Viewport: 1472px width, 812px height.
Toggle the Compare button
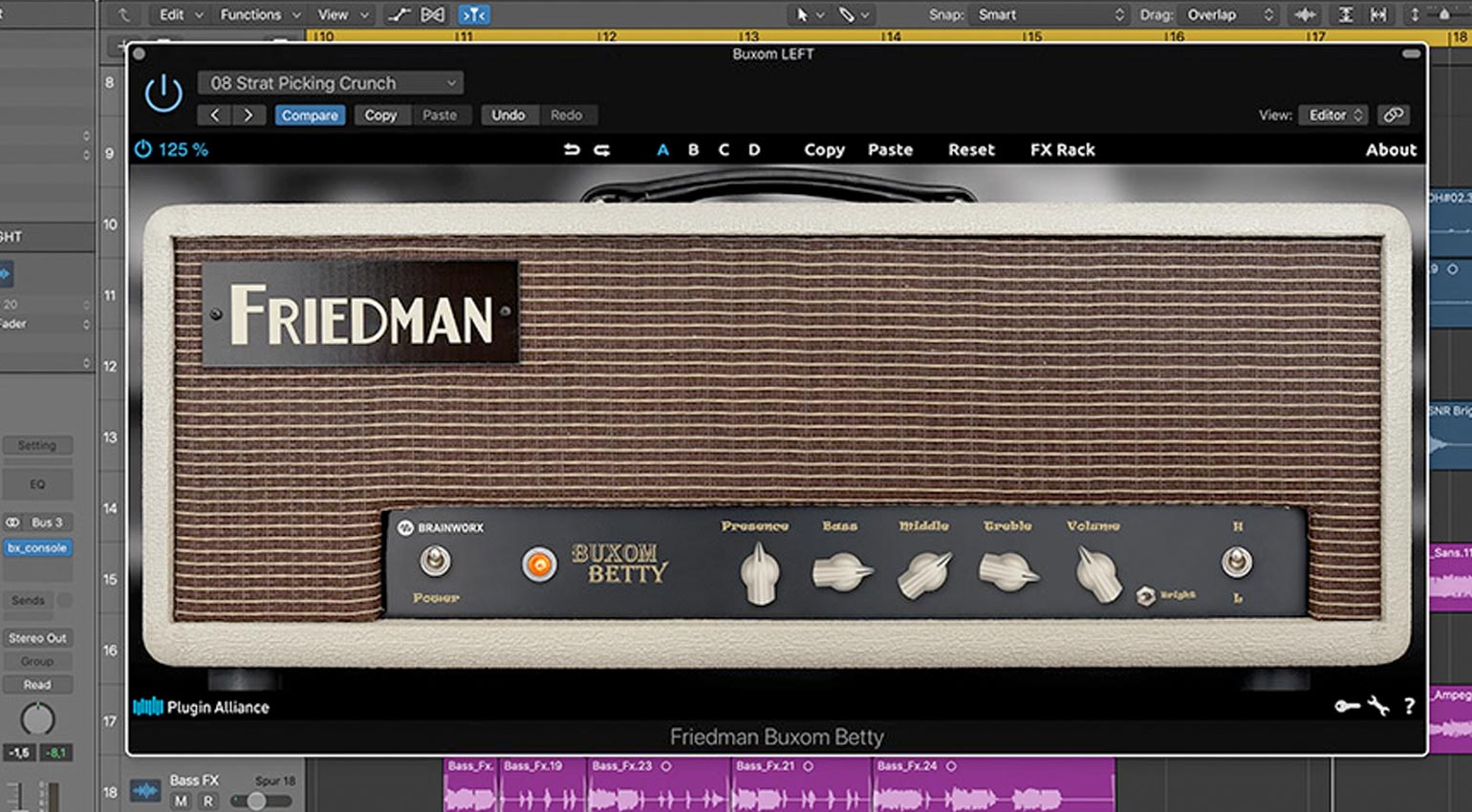tap(310, 115)
